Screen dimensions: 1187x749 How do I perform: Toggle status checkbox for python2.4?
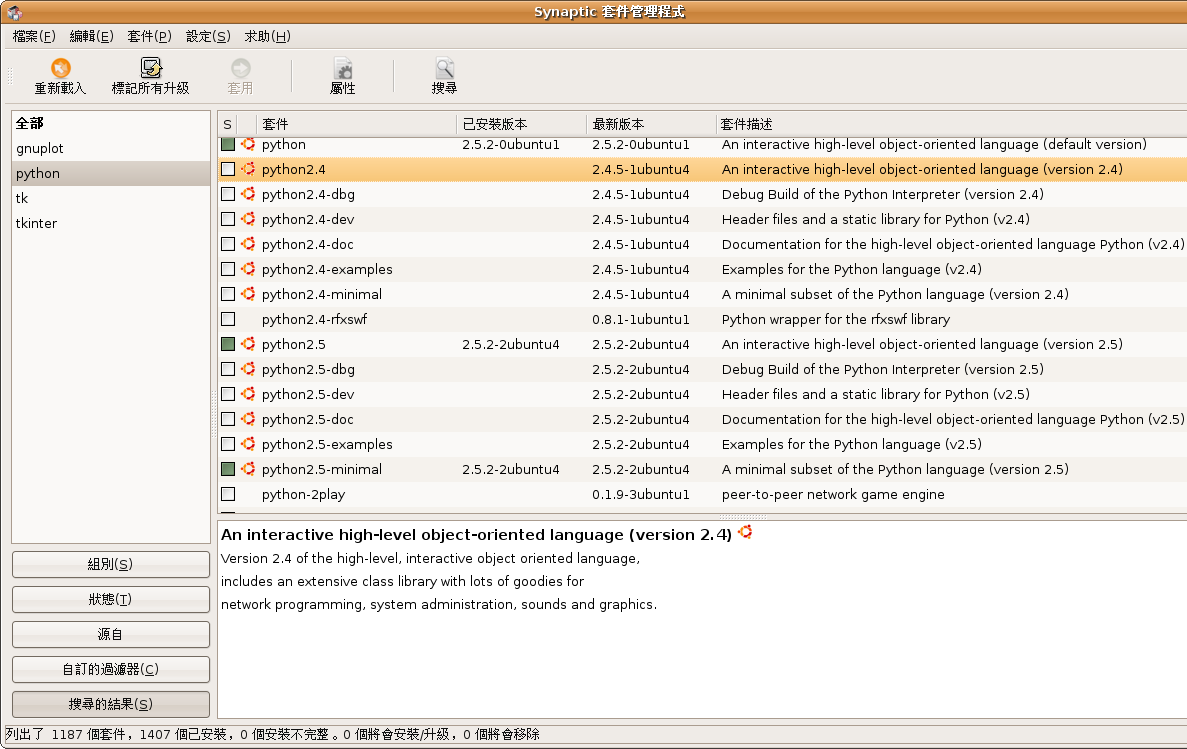point(228,169)
